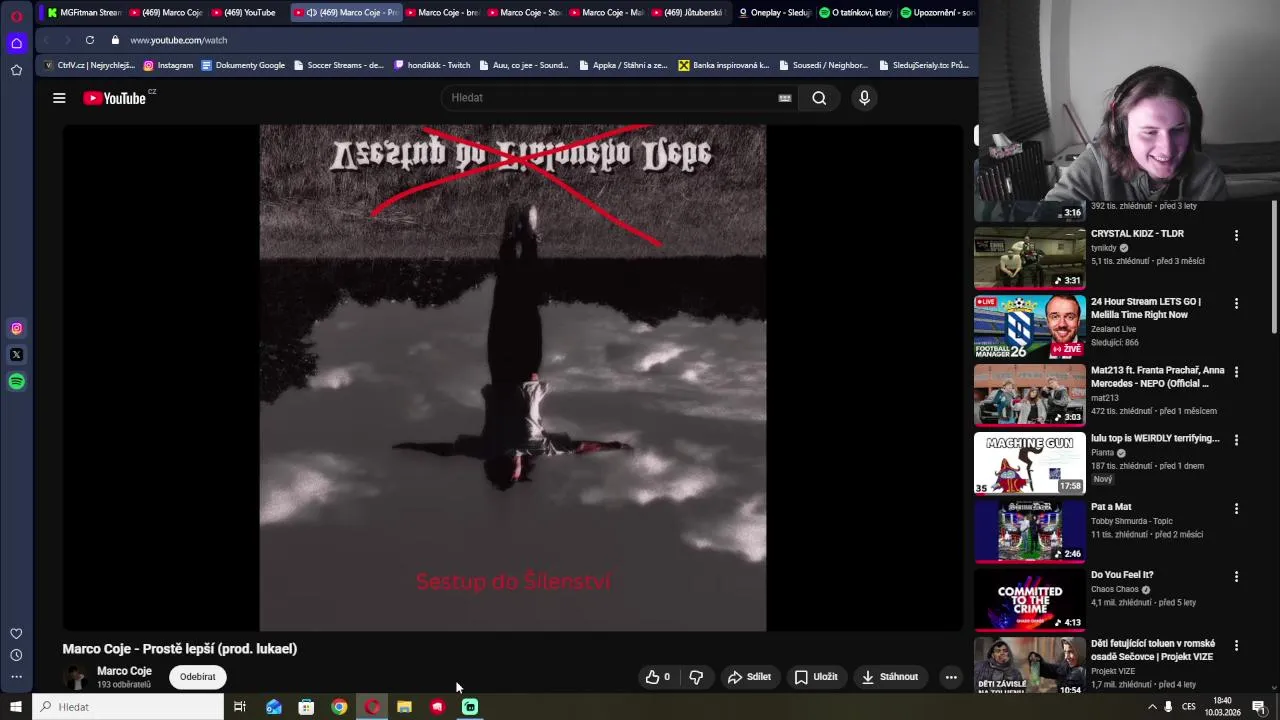
Task: Go to the YouTube home logo
Action: click(x=114, y=98)
